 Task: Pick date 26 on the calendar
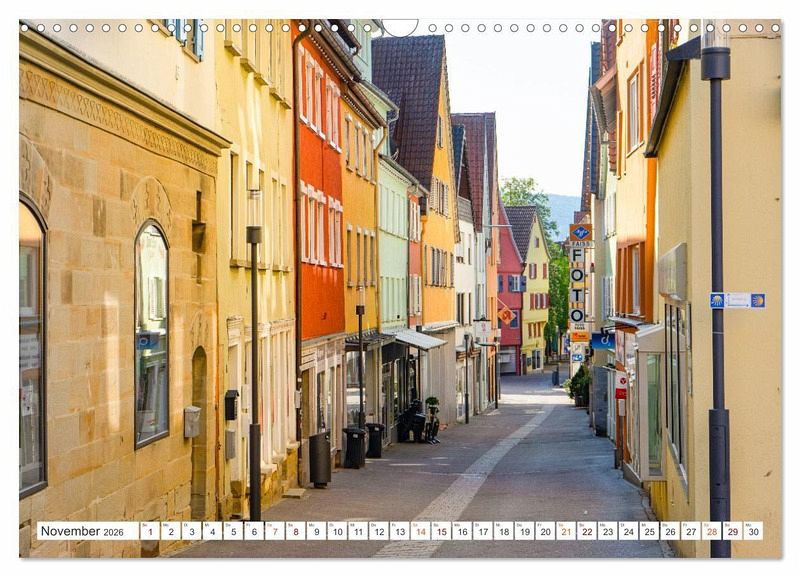click(671, 531)
